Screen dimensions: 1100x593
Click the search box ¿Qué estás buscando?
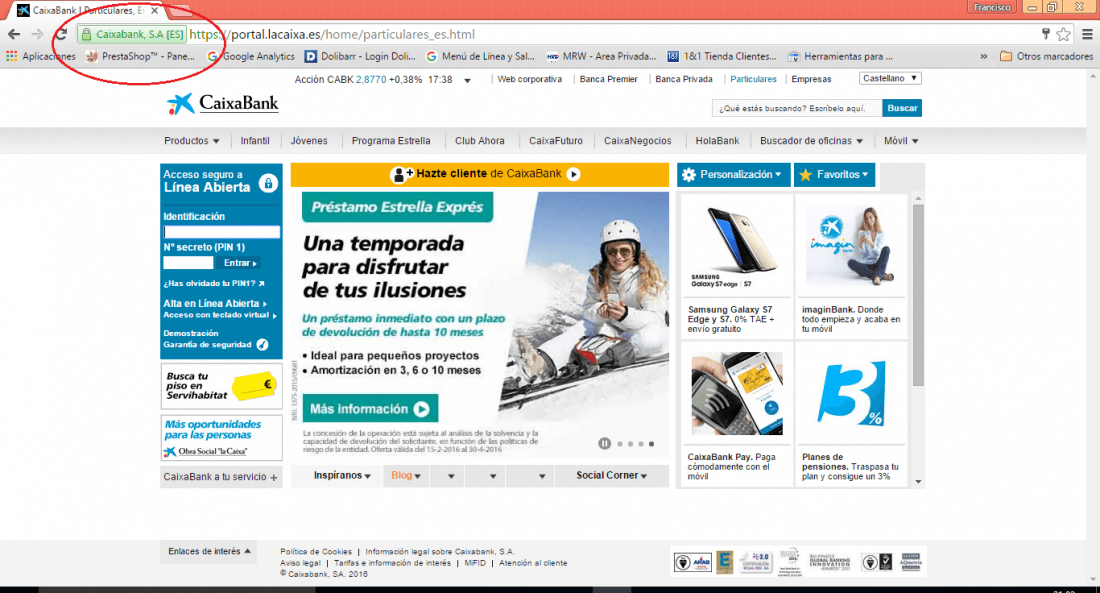[x=797, y=108]
